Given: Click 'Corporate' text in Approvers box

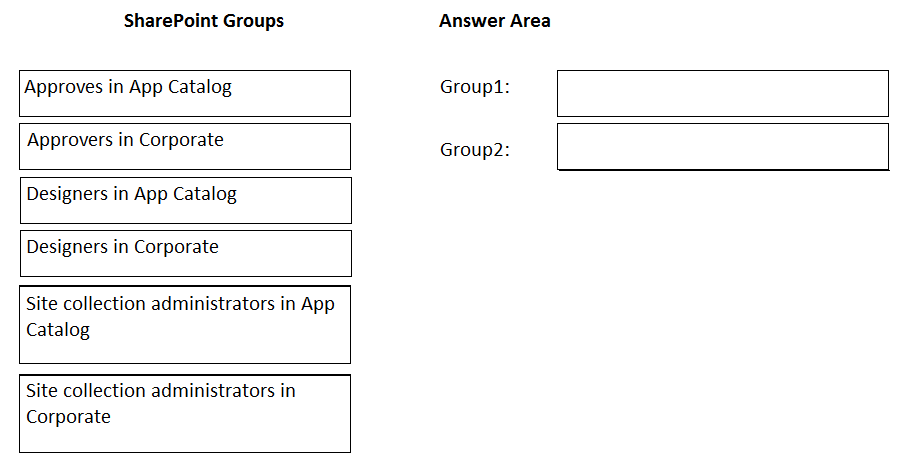Looking at the screenshot, I should 181,140.
